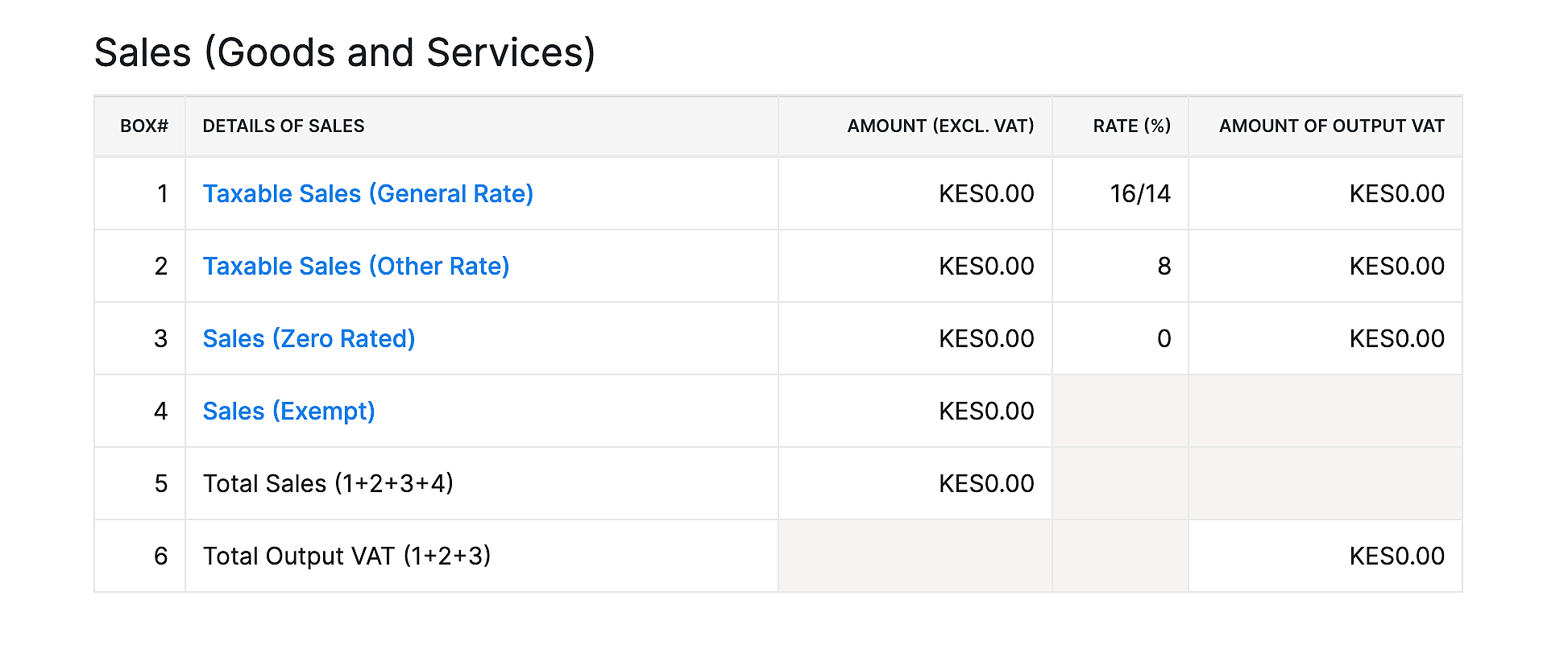Click the DETAILS OF SALES column header
The image size is (1568, 662).
283,126
